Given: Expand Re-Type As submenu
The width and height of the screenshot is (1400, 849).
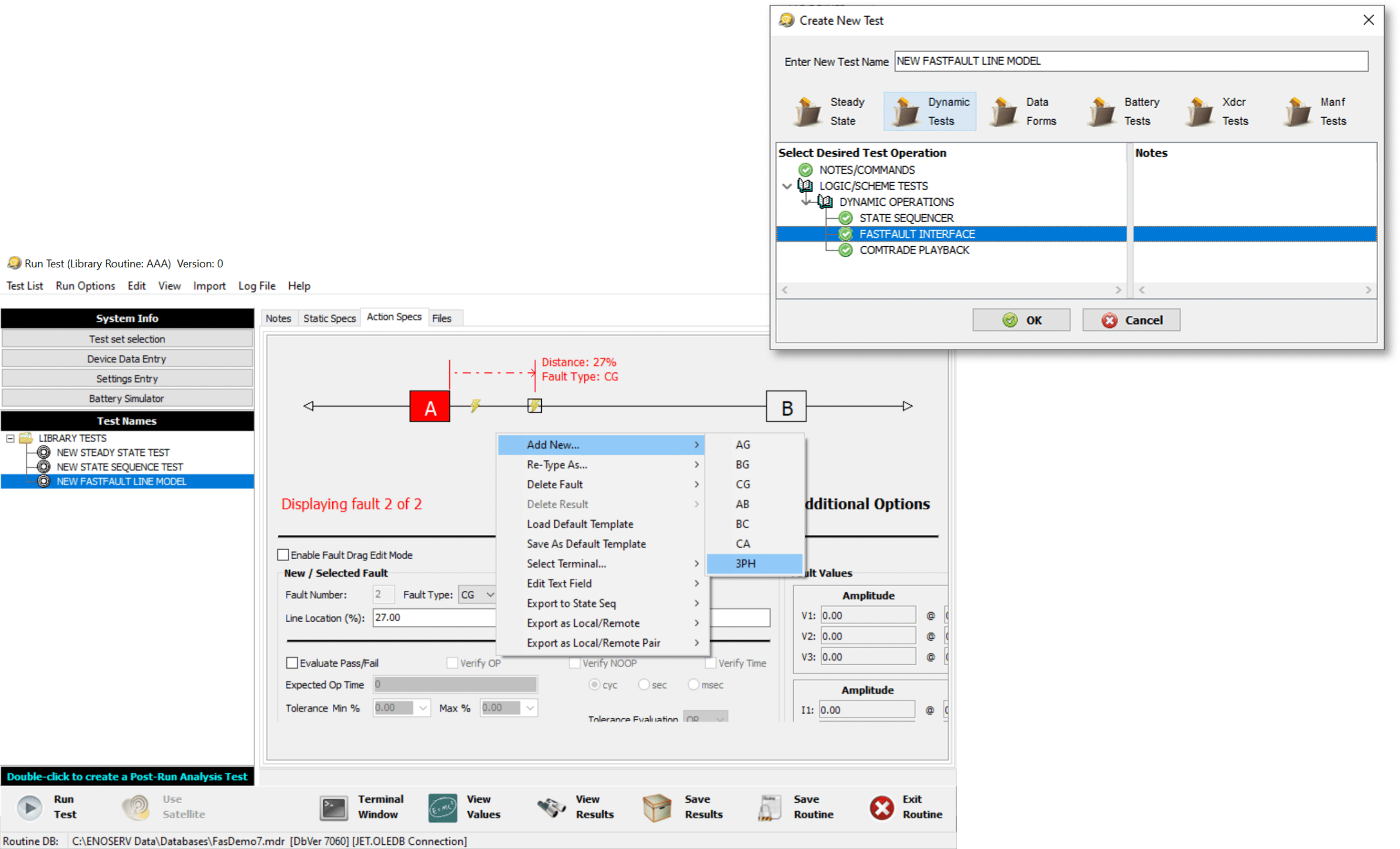Looking at the screenshot, I should click(601, 464).
